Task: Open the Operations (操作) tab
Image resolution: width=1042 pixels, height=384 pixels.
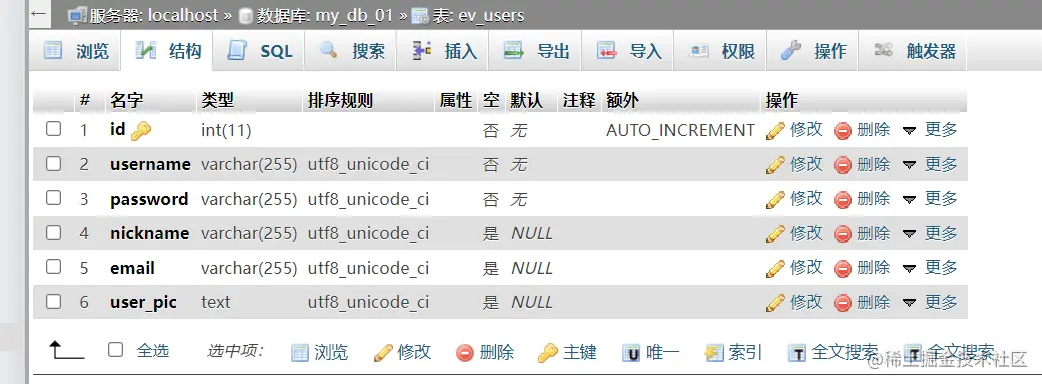Action: click(x=813, y=51)
